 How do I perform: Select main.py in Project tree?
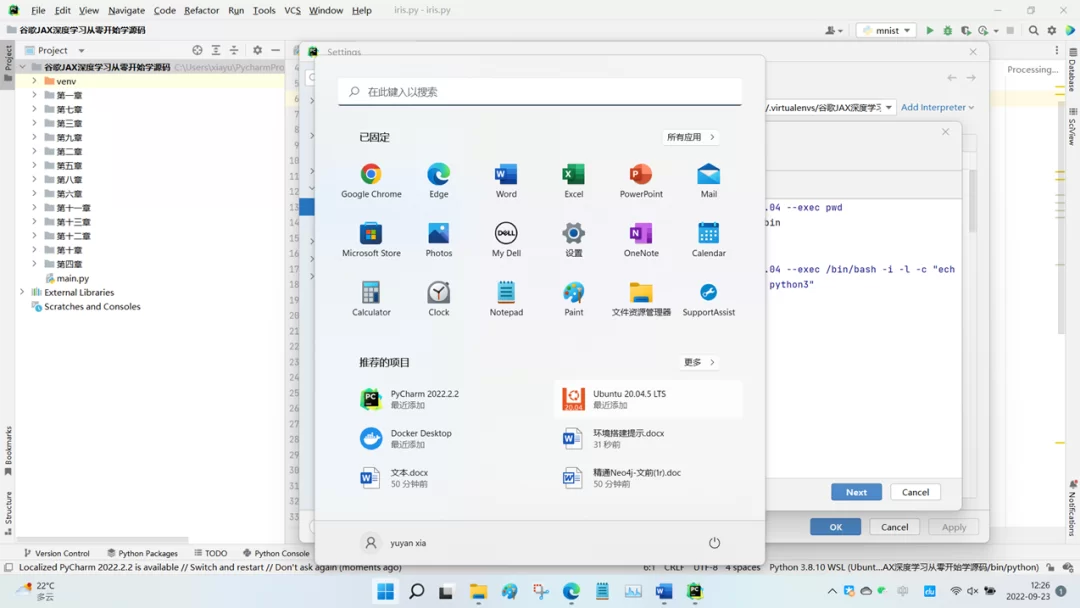point(72,278)
